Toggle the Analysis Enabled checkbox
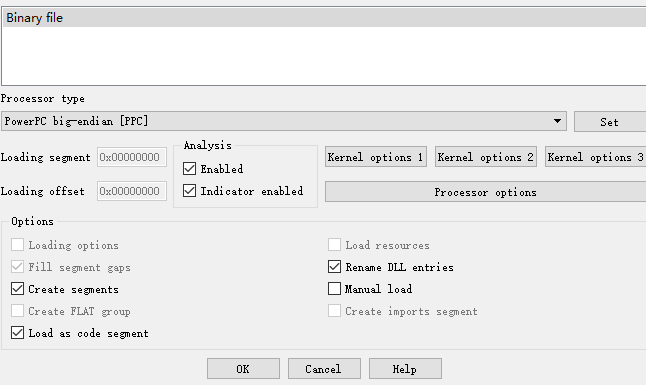Viewport: 646px width, 385px height. click(190, 169)
